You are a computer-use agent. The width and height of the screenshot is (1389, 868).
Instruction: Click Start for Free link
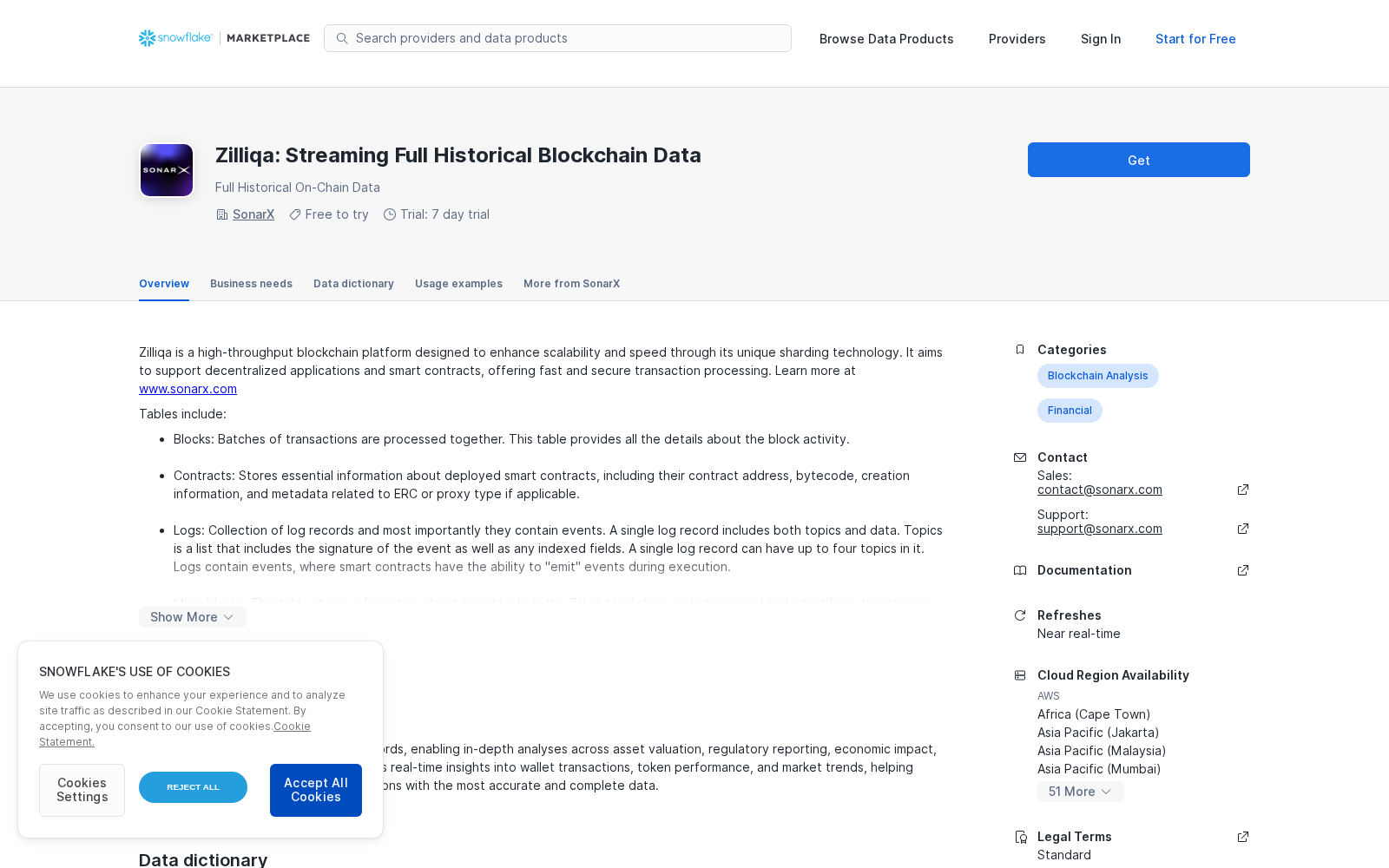point(1195,39)
